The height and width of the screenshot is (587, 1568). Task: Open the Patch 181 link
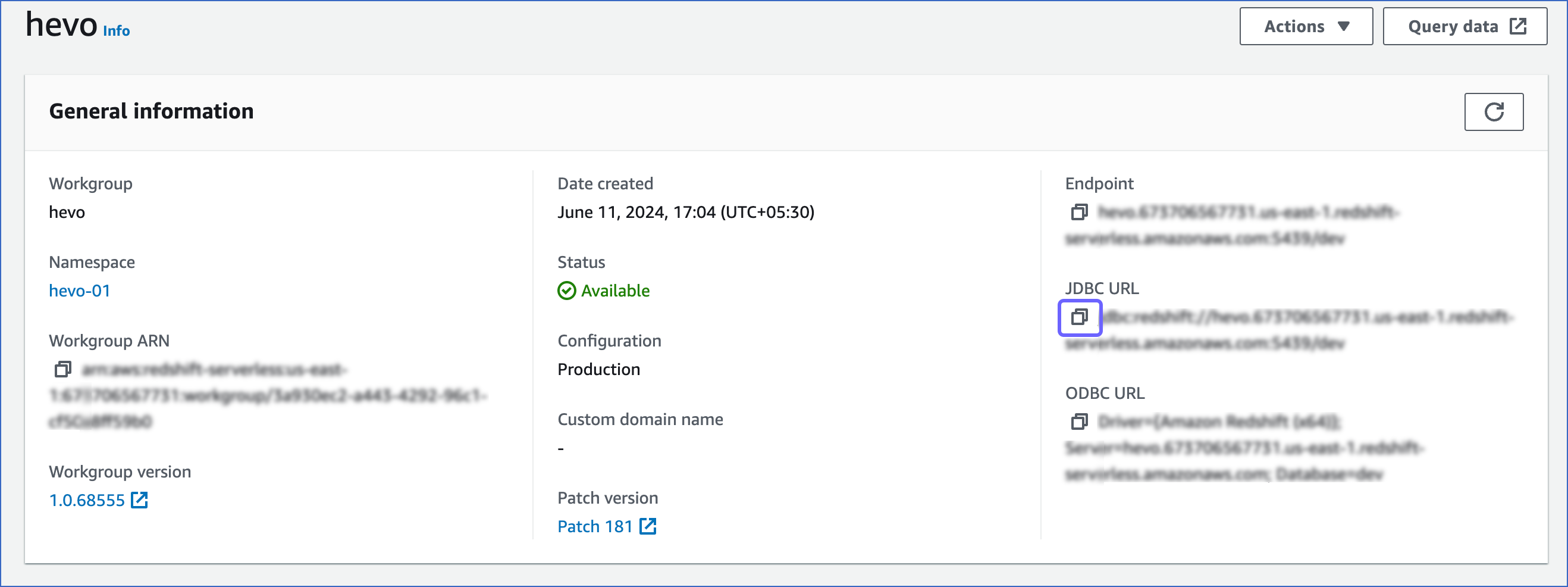click(607, 526)
